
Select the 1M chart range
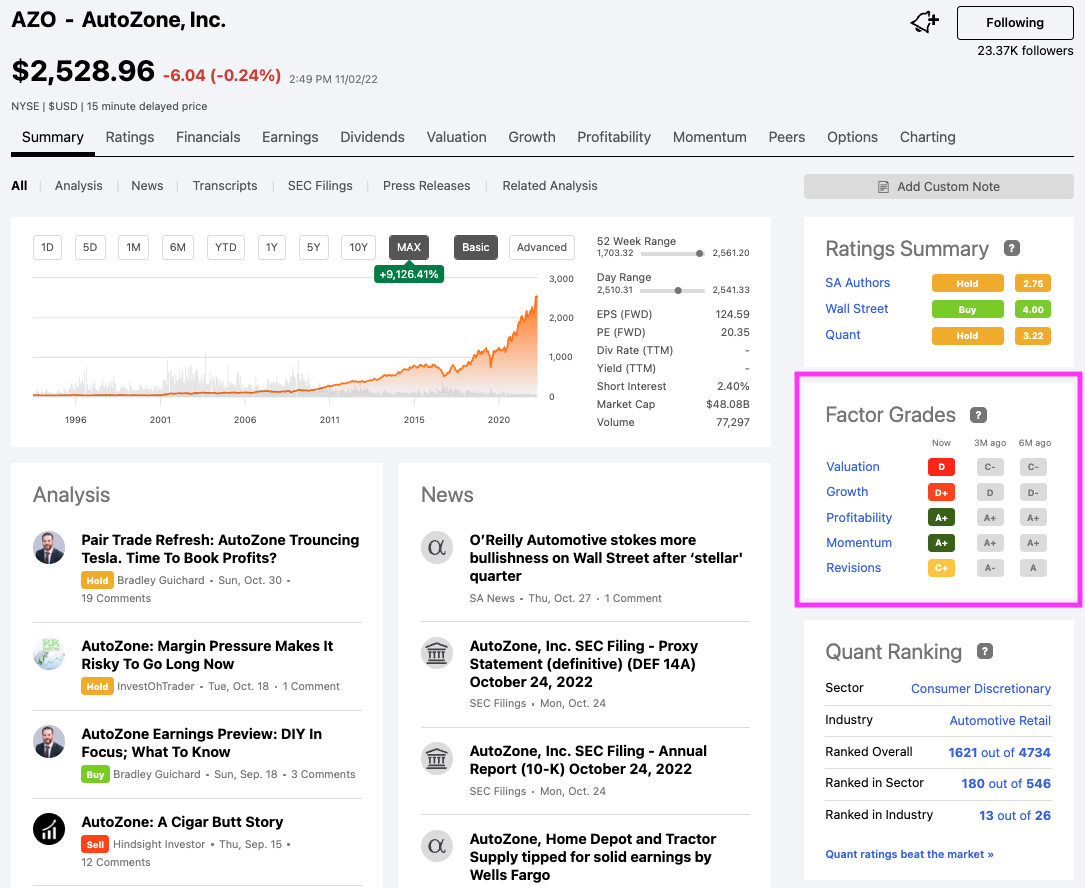(134, 247)
